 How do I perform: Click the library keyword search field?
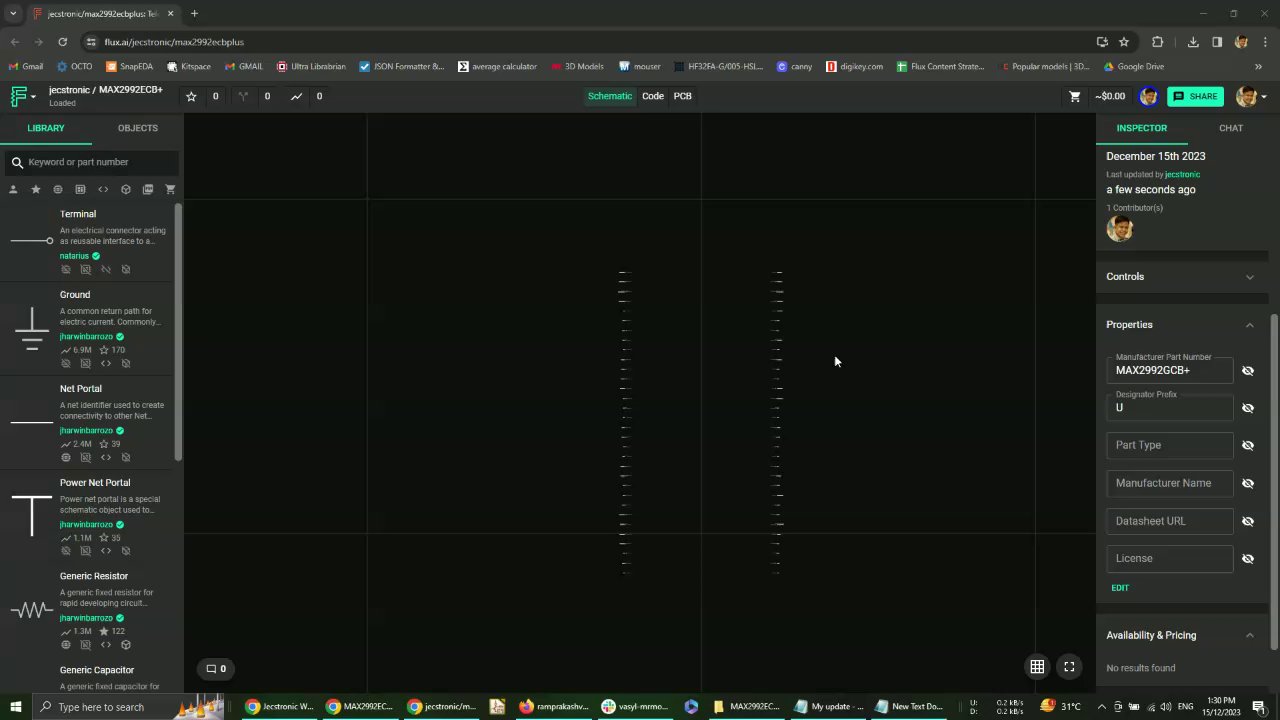pos(92,162)
